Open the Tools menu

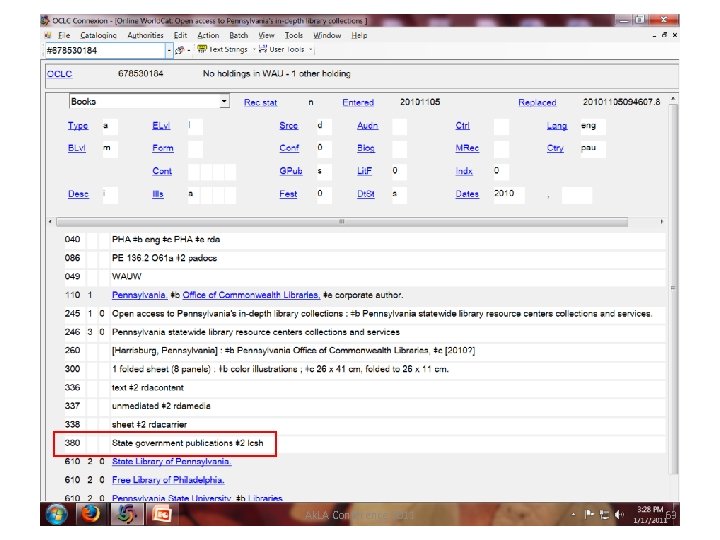pos(293,35)
